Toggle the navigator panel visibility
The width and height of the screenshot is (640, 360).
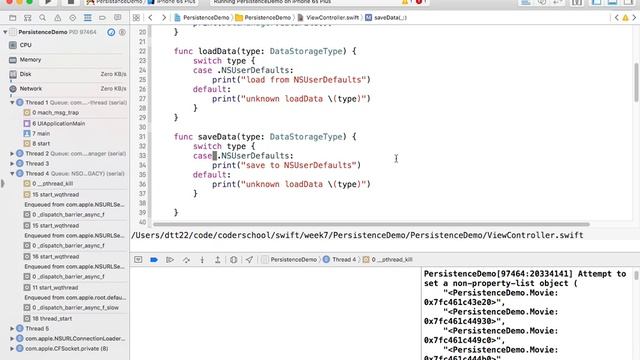(596, 2)
